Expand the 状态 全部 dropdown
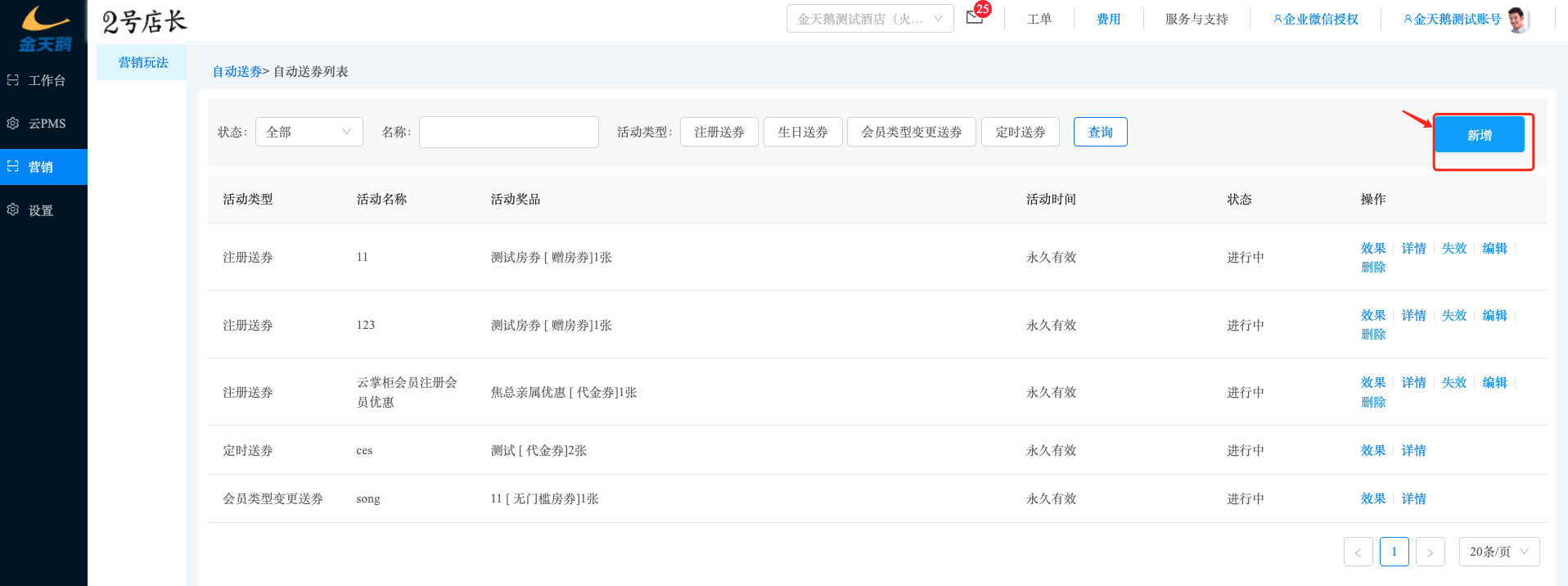Screen dimensions: 1568x586 [309, 132]
